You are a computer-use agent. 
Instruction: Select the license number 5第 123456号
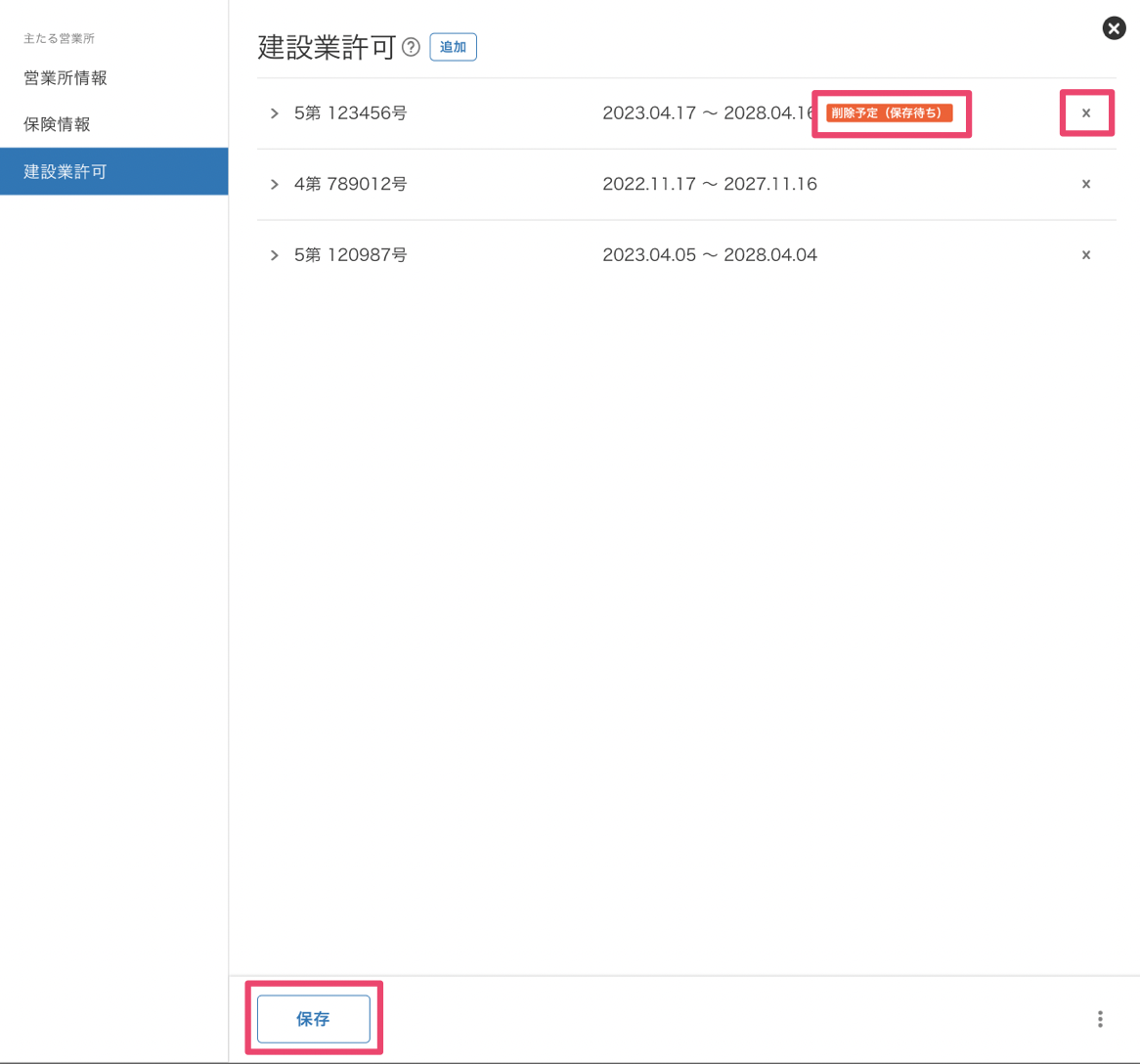click(350, 113)
